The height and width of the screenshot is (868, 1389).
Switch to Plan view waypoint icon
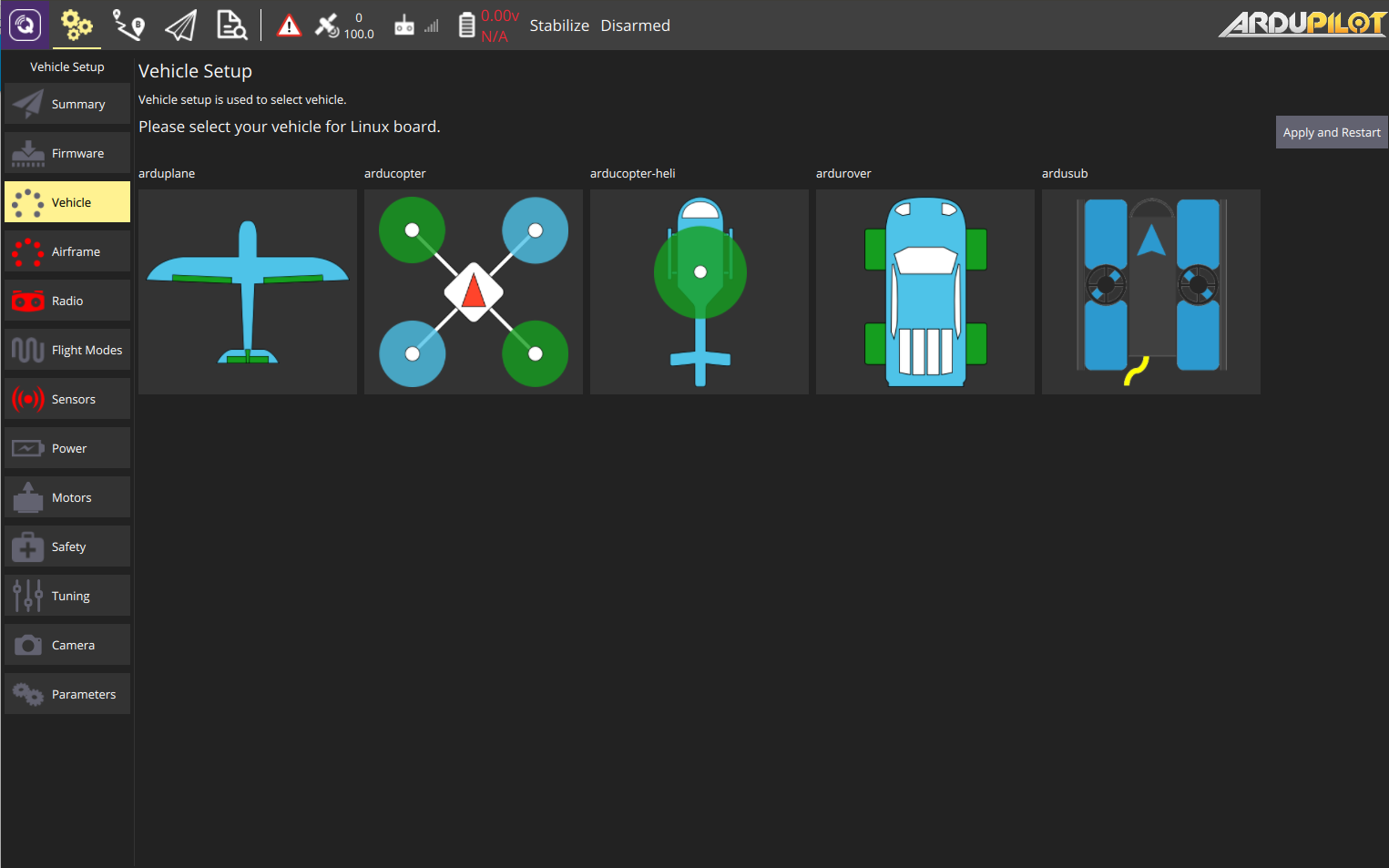pyautogui.click(x=128, y=25)
